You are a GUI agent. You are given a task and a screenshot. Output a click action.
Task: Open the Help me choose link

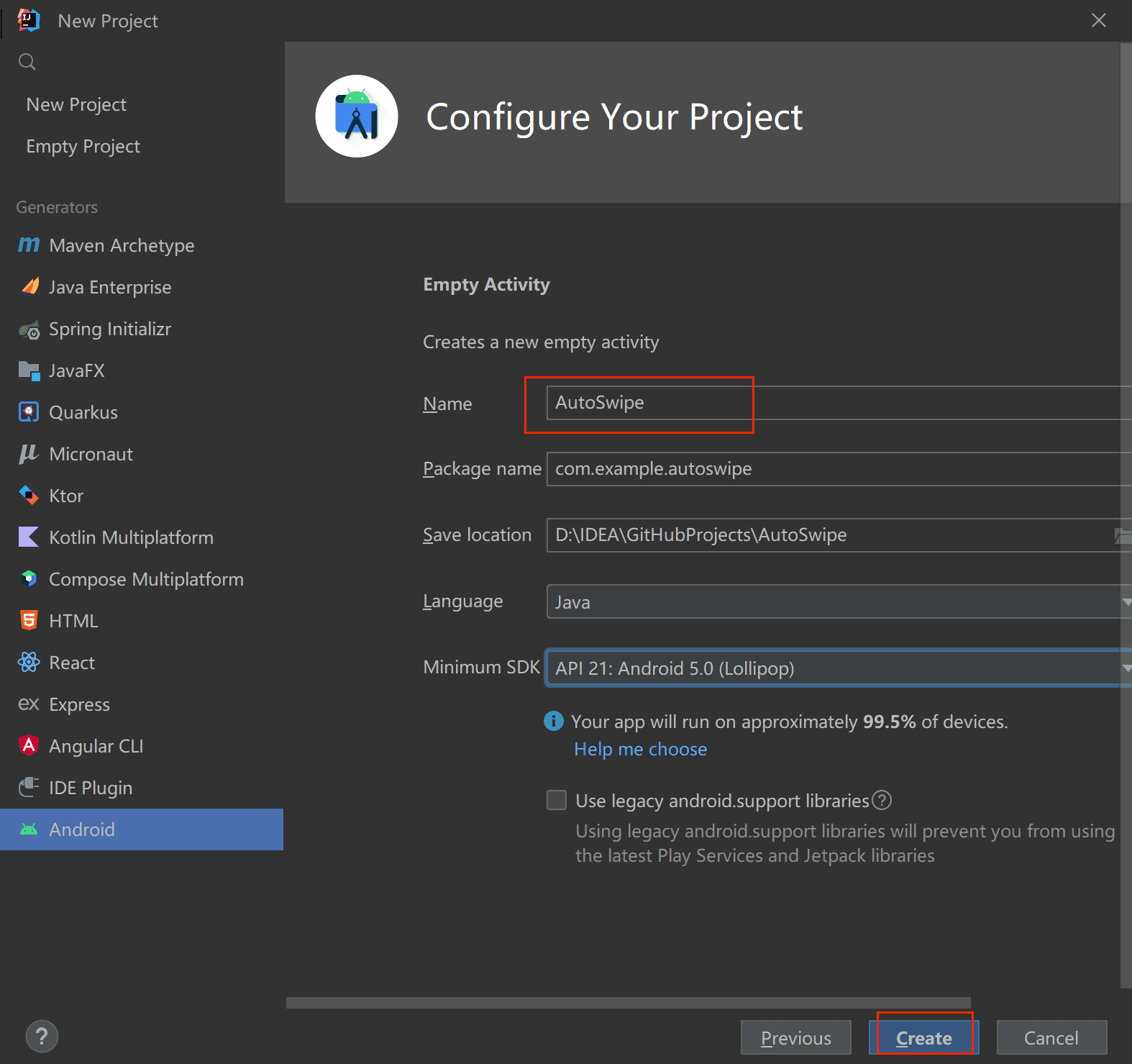click(640, 749)
